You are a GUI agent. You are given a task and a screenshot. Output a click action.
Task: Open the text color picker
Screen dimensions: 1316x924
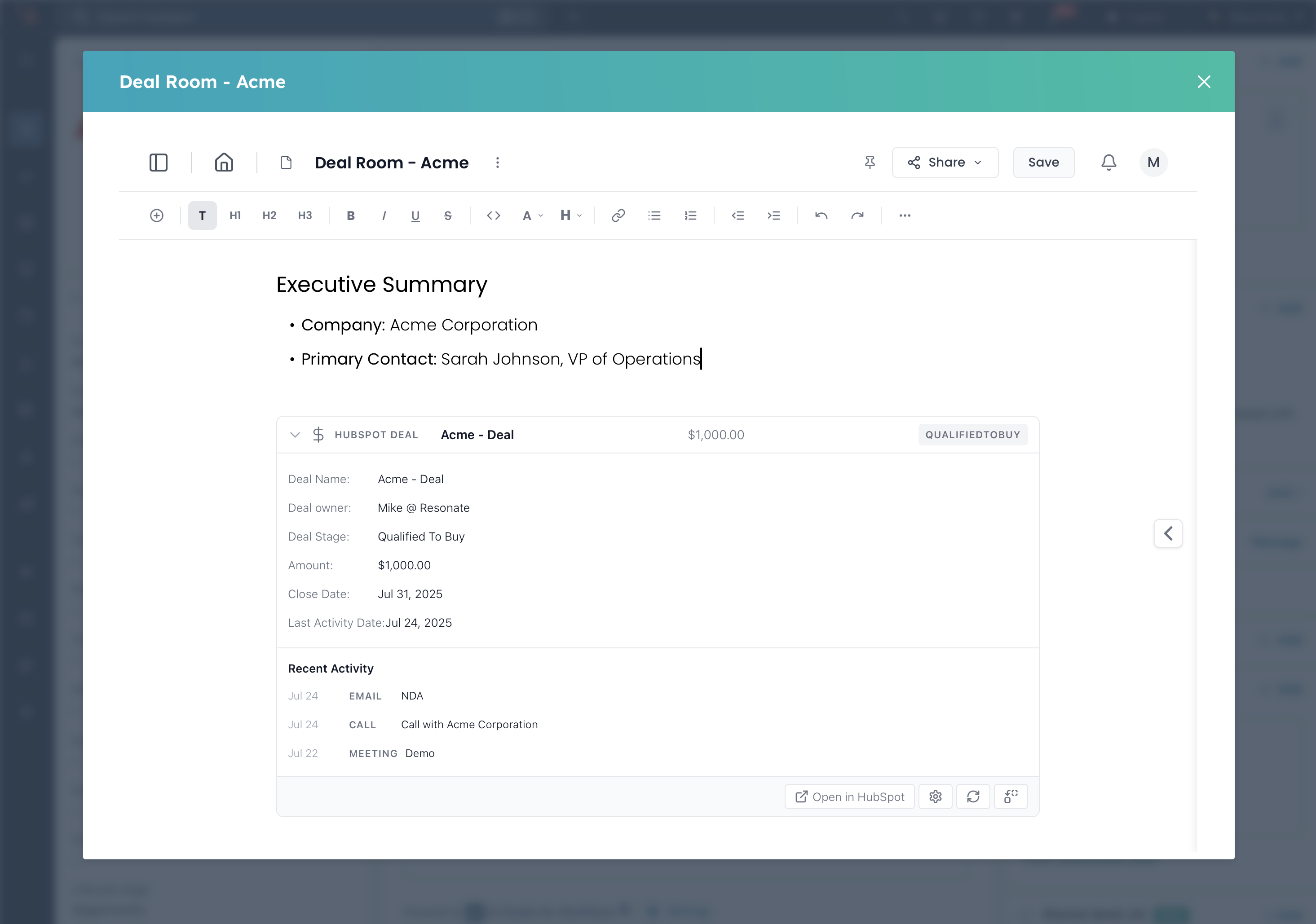[531, 216]
